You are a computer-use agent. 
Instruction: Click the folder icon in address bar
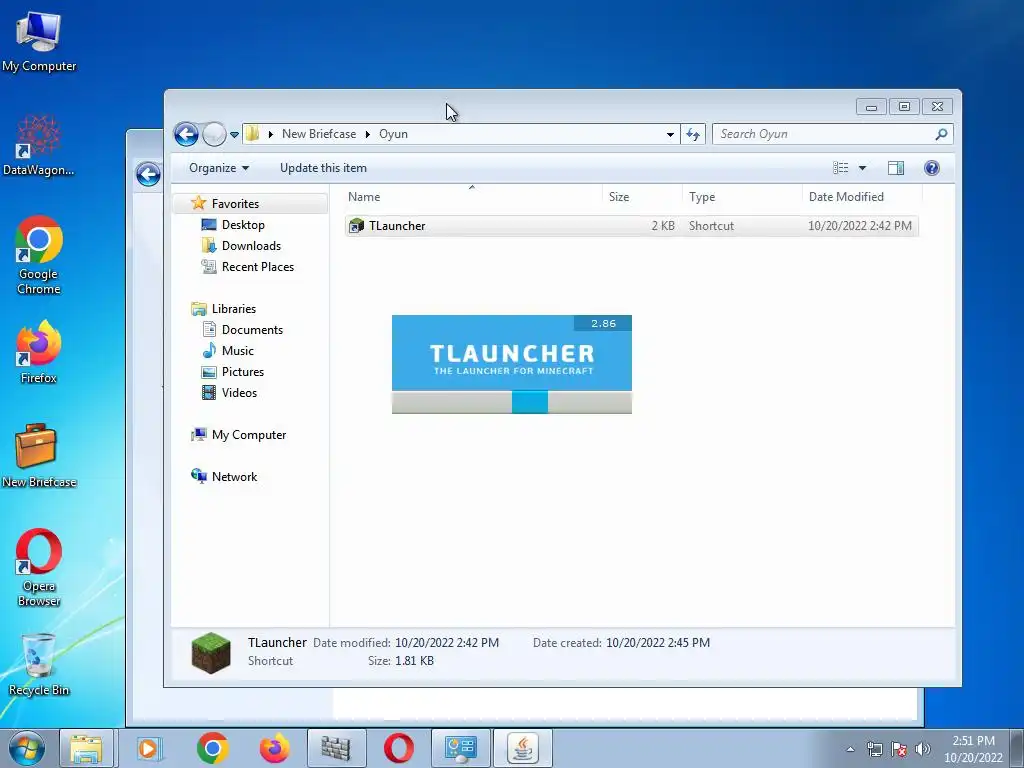click(252, 134)
